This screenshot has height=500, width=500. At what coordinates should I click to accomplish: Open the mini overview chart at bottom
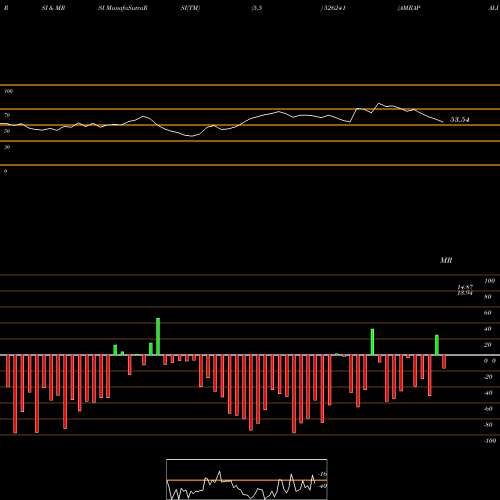(x=247, y=479)
